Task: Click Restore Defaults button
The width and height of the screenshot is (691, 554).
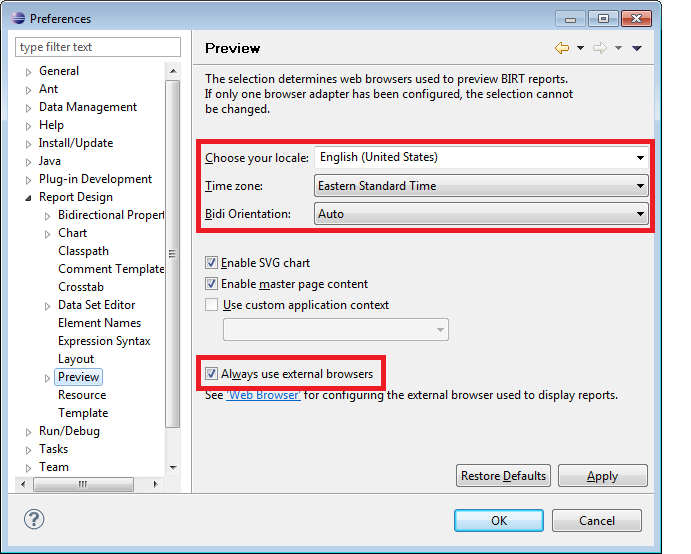Action: 503,476
